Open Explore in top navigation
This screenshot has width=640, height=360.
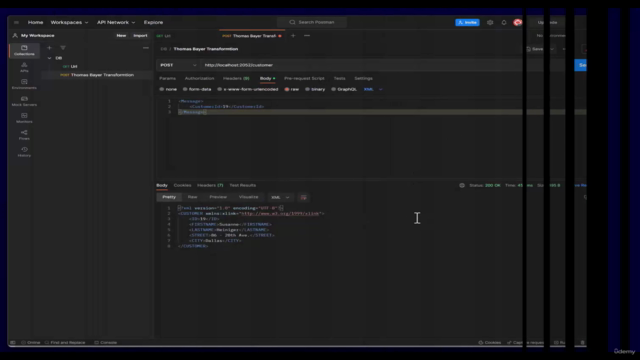coord(153,22)
